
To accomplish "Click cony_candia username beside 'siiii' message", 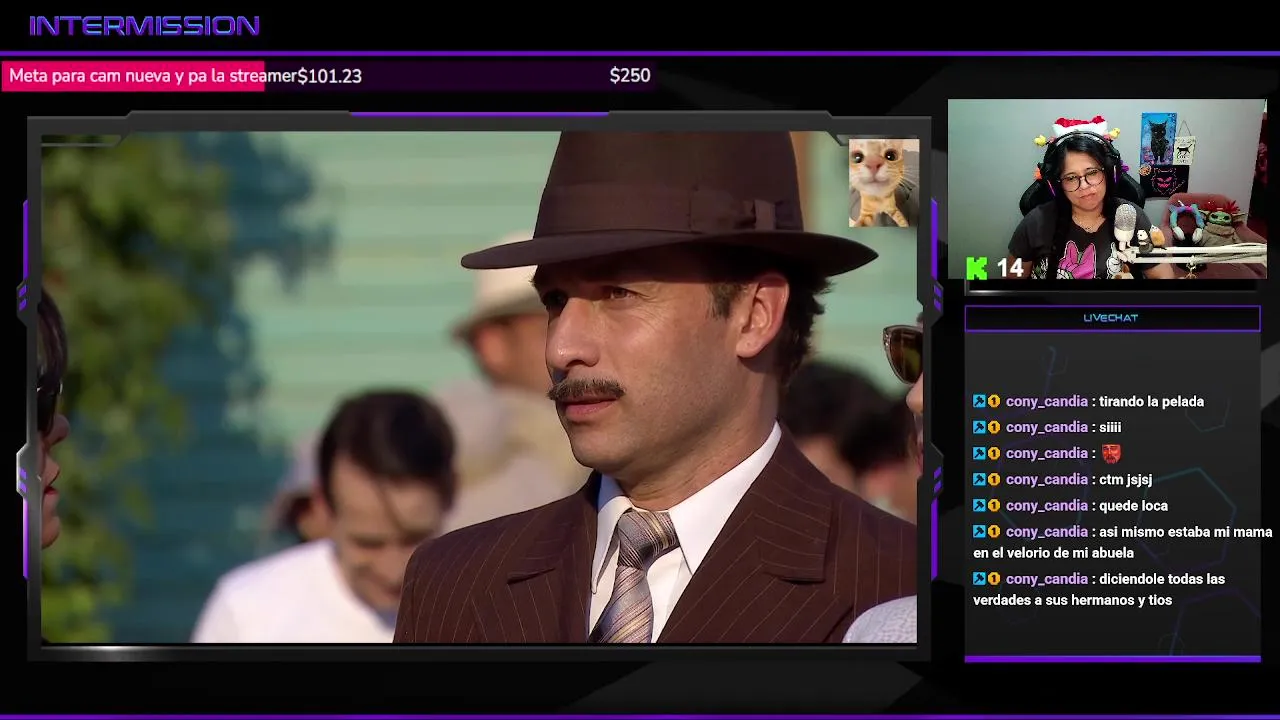I will [x=1046, y=428].
